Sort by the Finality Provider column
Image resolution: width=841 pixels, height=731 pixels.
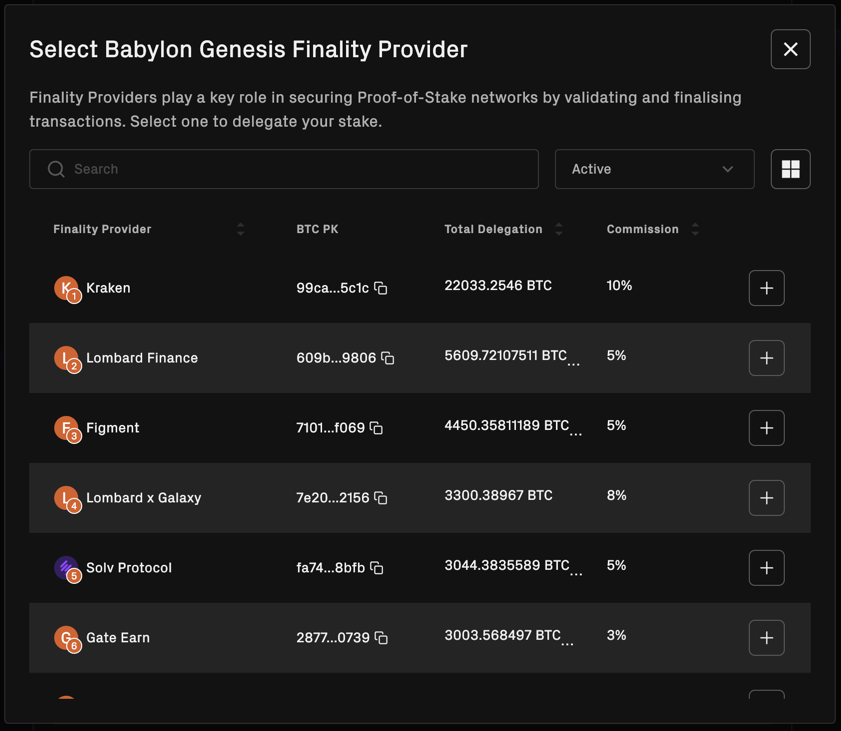[240, 228]
